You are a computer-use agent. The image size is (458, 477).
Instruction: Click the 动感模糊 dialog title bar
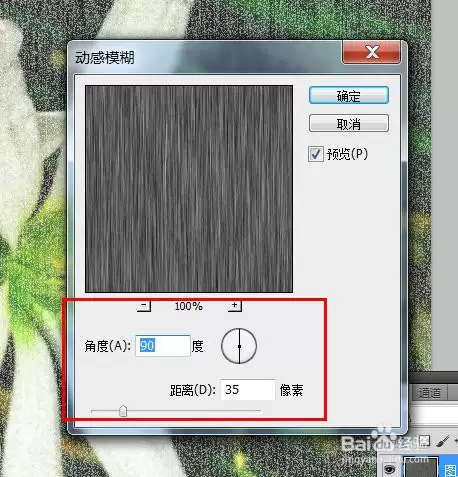click(207, 57)
